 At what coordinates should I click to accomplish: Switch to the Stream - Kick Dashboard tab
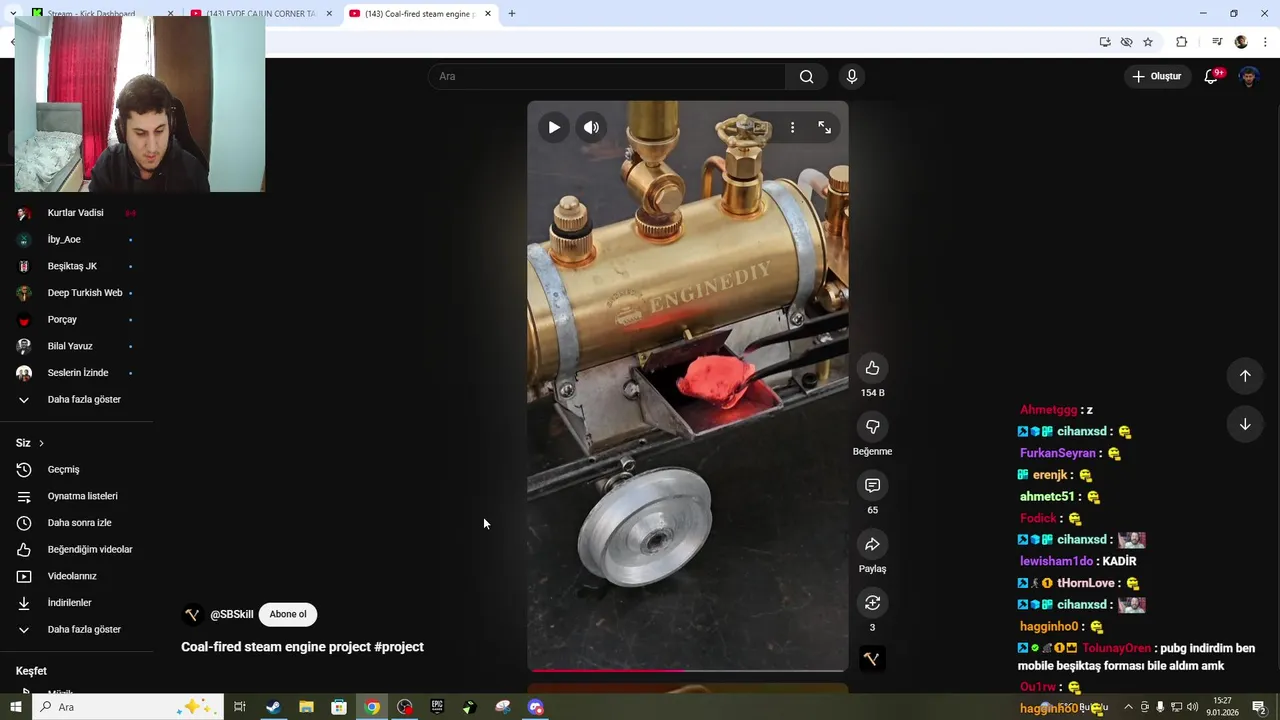tap(100, 14)
